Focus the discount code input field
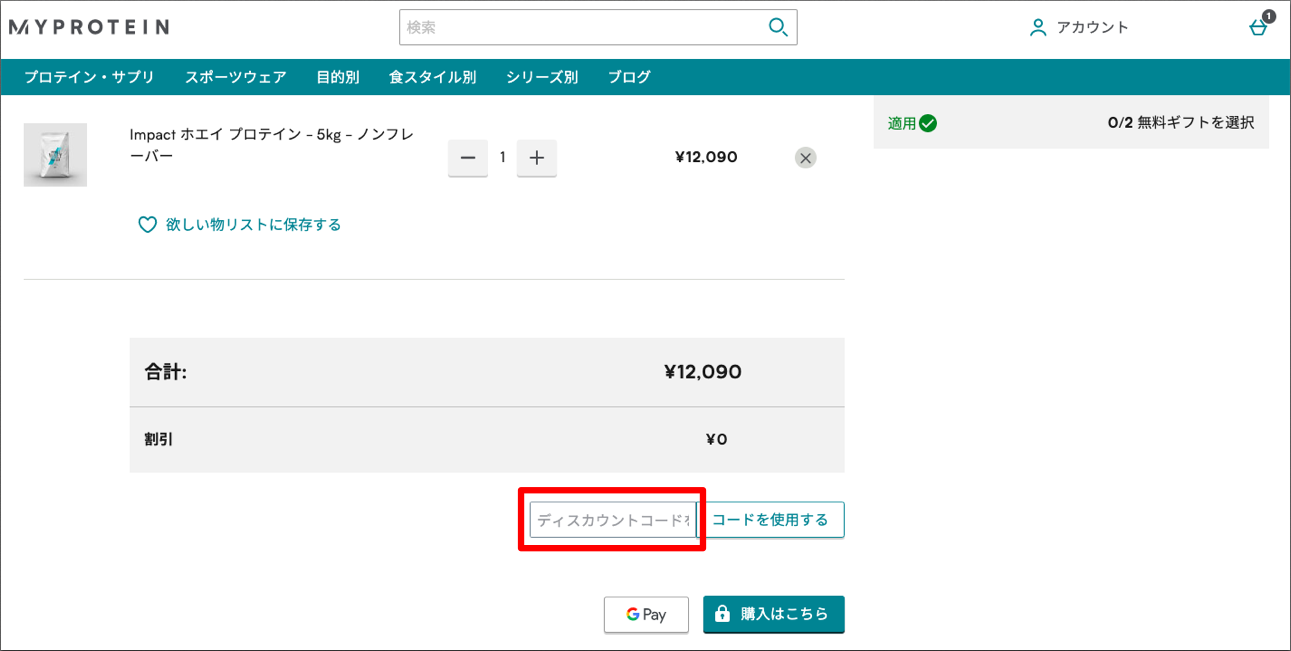Screen dimensions: 1291x651 point(612,520)
